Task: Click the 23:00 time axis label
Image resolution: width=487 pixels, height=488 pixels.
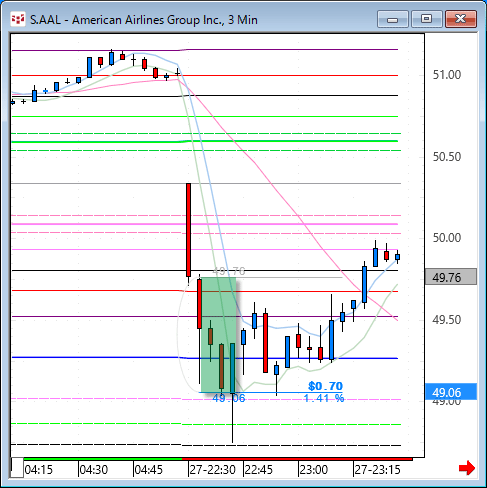Action: (314, 470)
